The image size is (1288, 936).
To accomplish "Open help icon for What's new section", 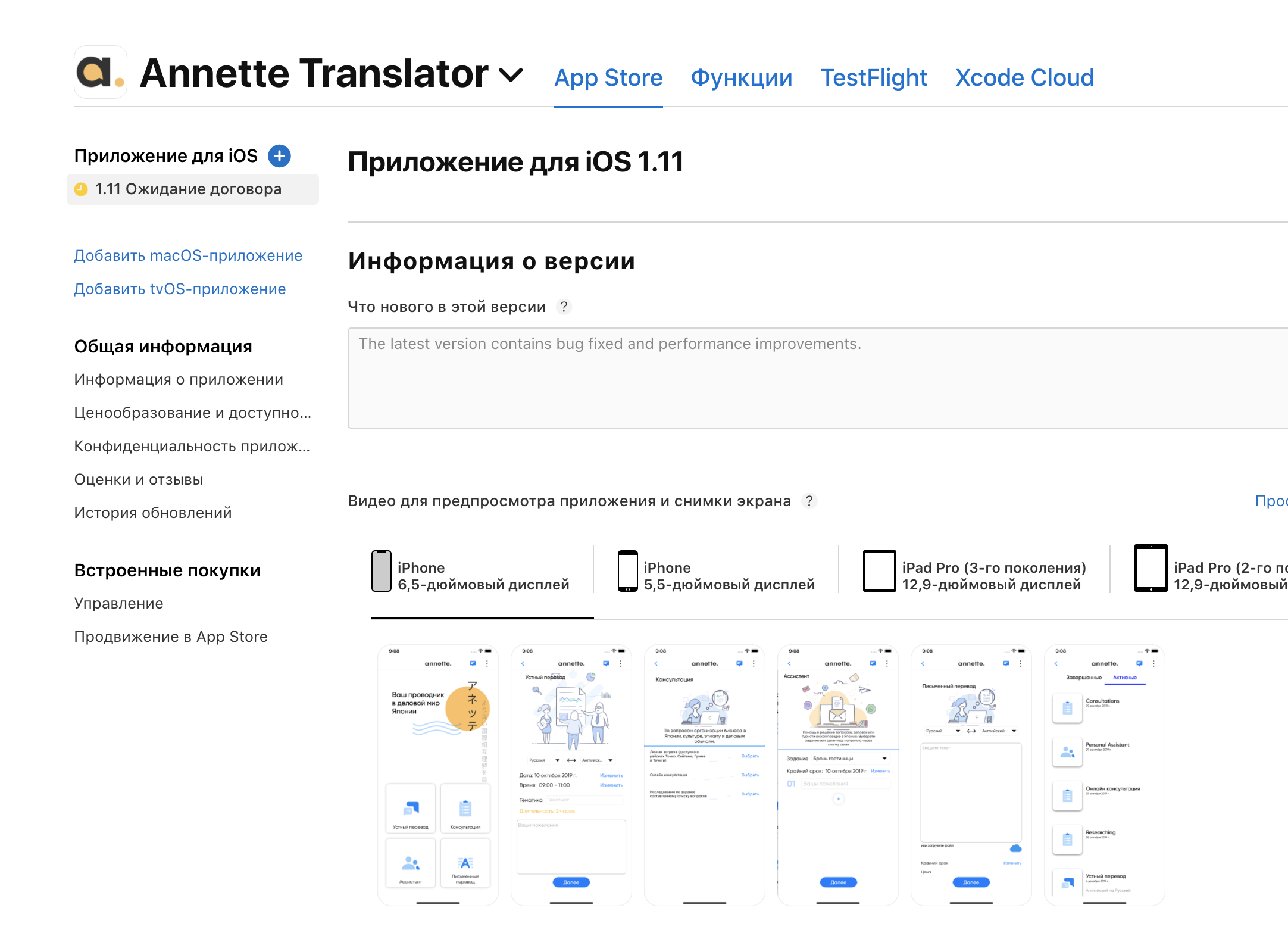I will 564,307.
